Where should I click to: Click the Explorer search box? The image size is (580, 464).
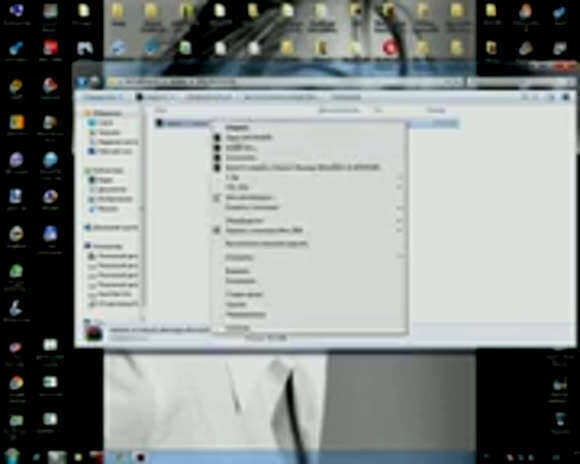click(x=521, y=82)
